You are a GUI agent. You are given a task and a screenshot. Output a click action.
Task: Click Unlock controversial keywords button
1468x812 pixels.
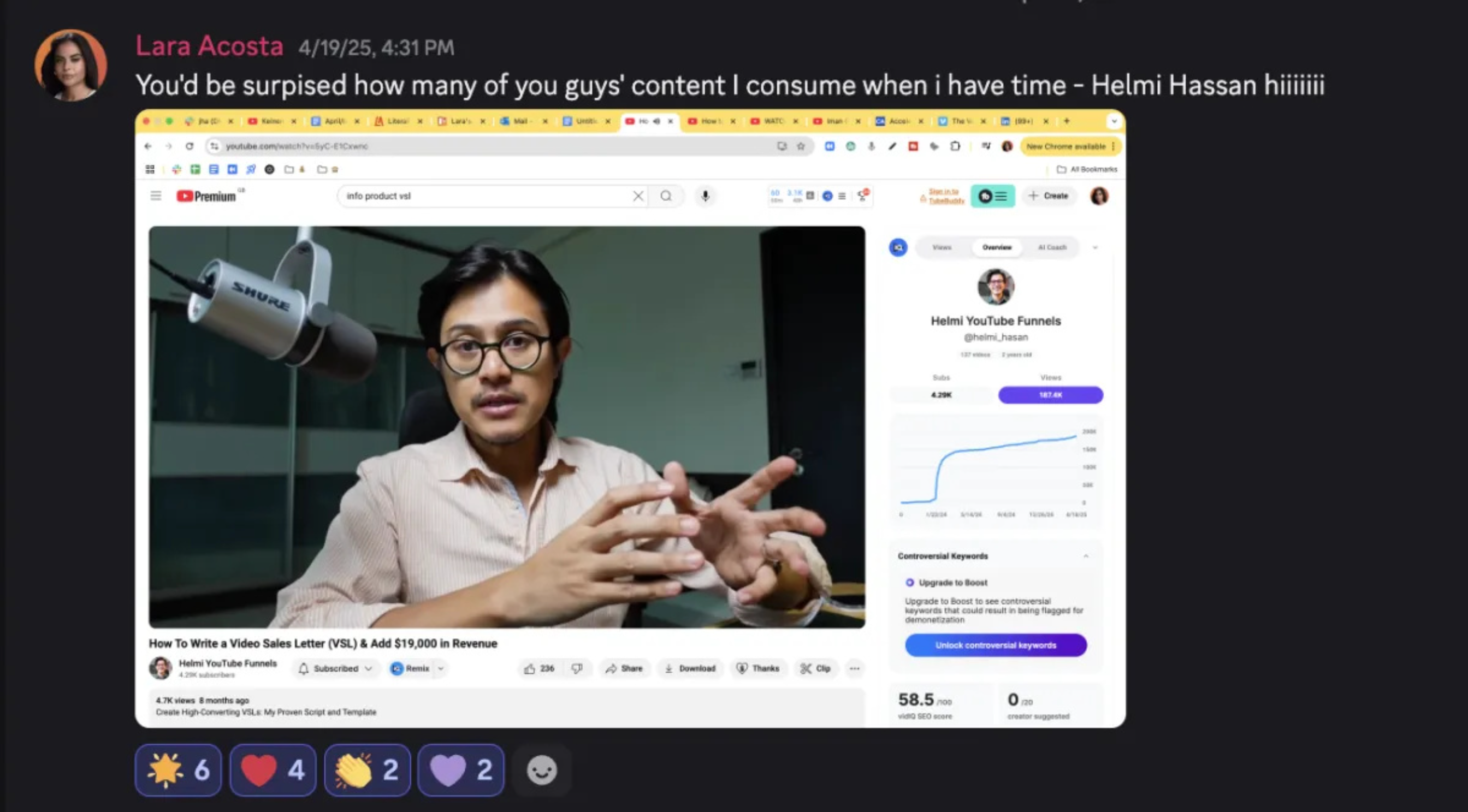[996, 645]
